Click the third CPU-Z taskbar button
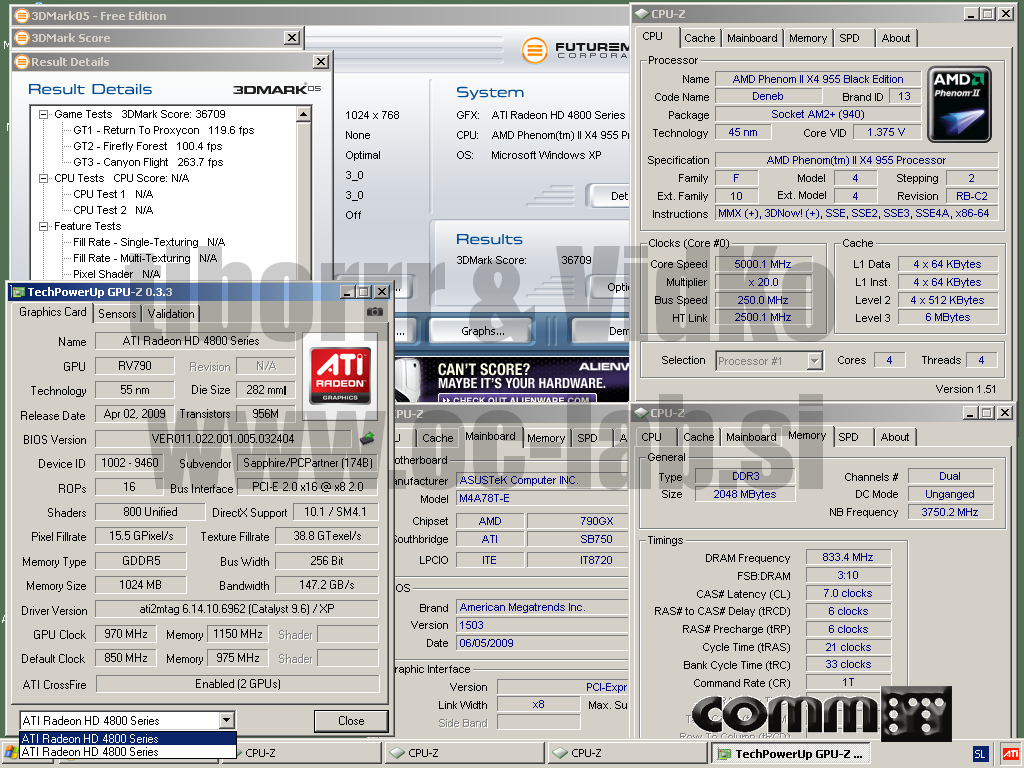 click(x=626, y=754)
